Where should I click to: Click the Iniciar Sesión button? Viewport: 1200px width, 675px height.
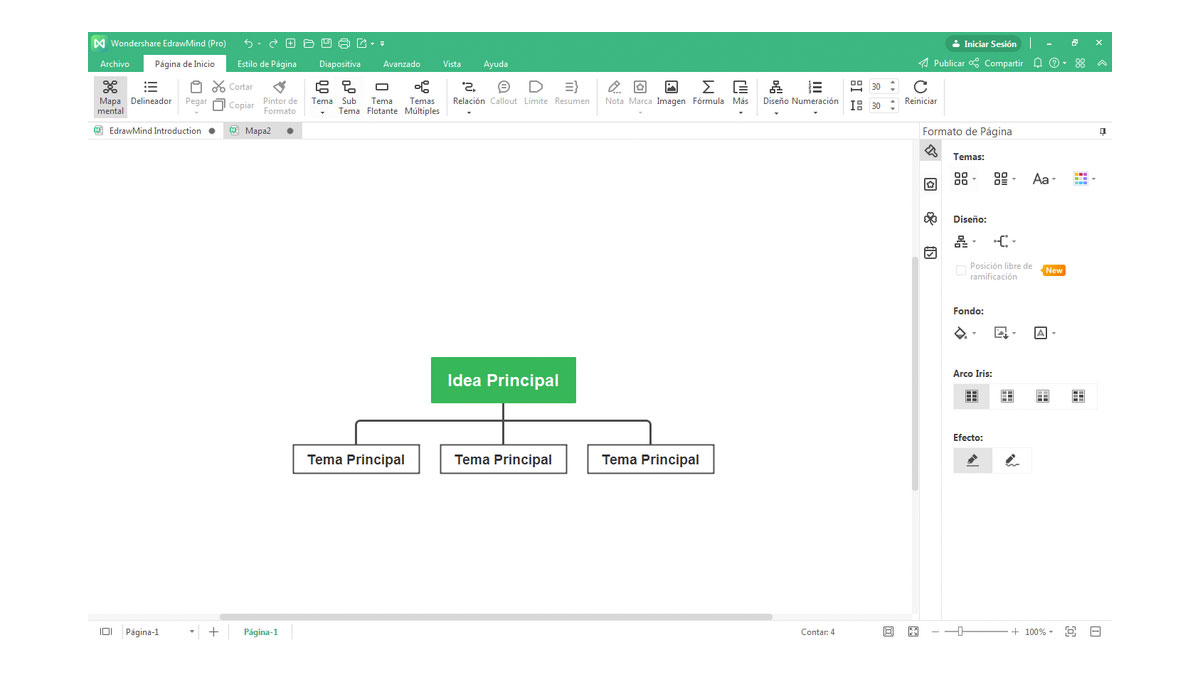point(983,44)
